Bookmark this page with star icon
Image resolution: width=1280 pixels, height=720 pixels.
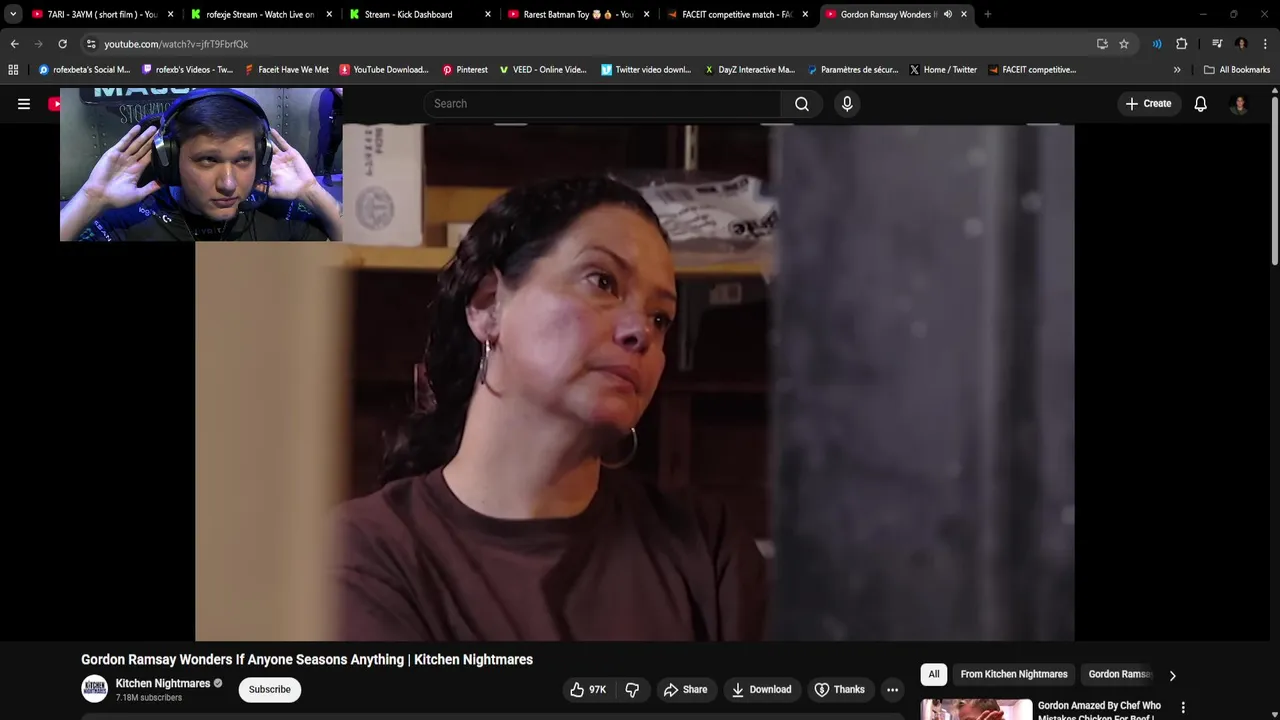point(1124,44)
